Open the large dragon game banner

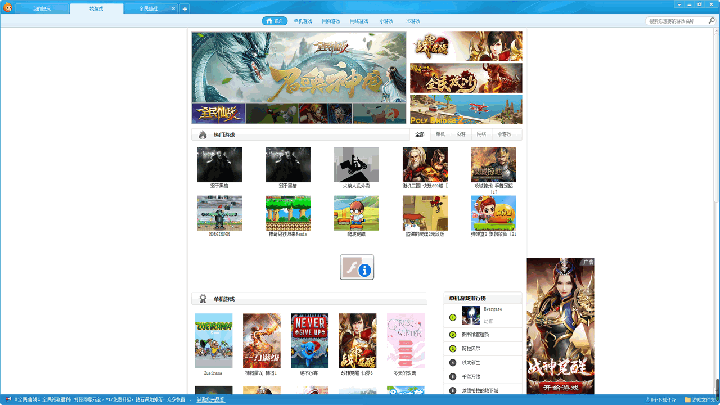coord(299,67)
